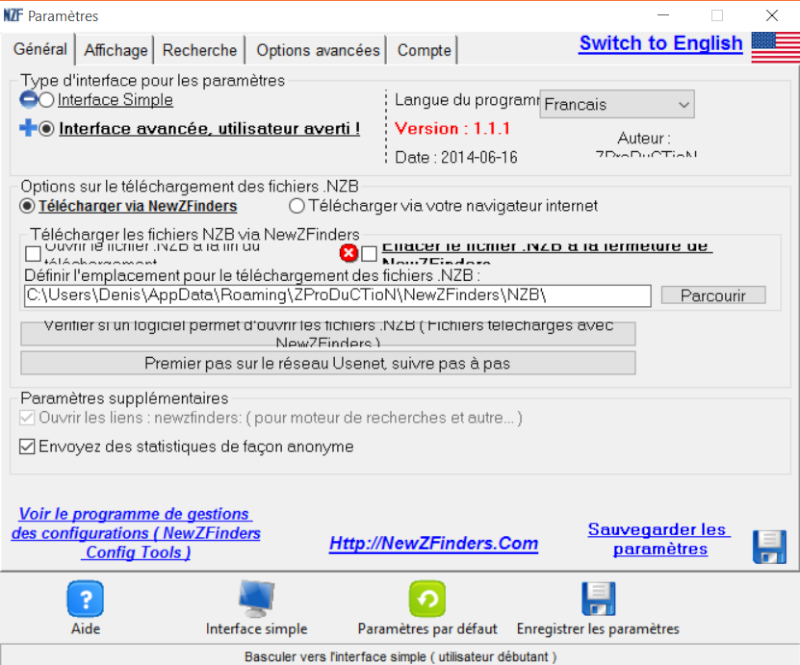The height and width of the screenshot is (665, 800).
Task: Close the Paramètres window
Action: click(772, 16)
